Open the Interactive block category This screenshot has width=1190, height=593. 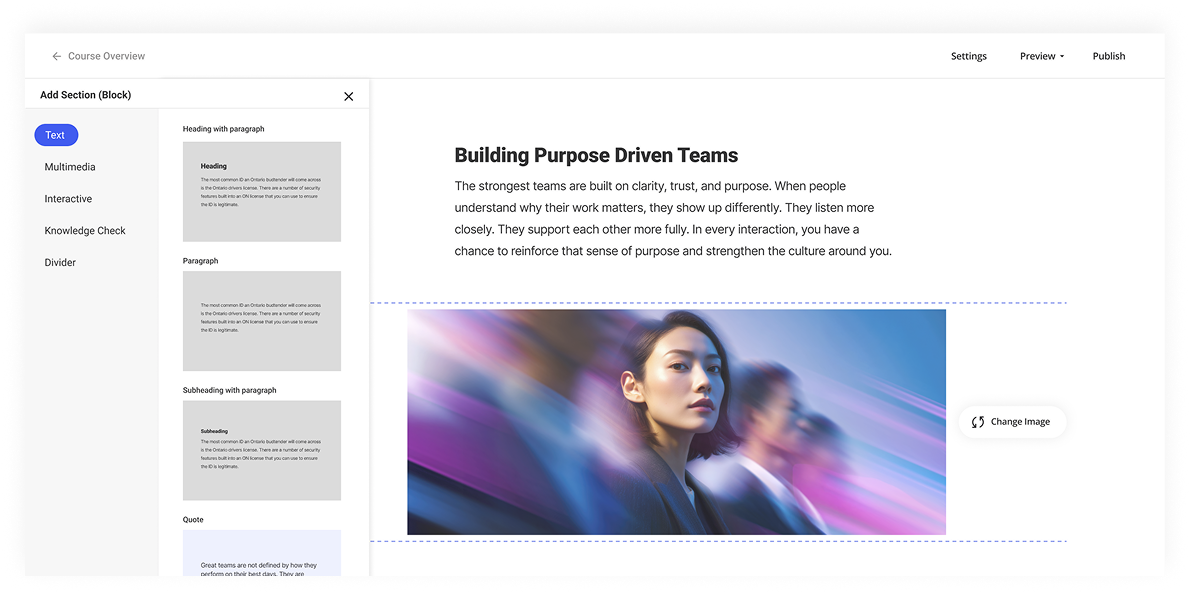[x=68, y=199]
